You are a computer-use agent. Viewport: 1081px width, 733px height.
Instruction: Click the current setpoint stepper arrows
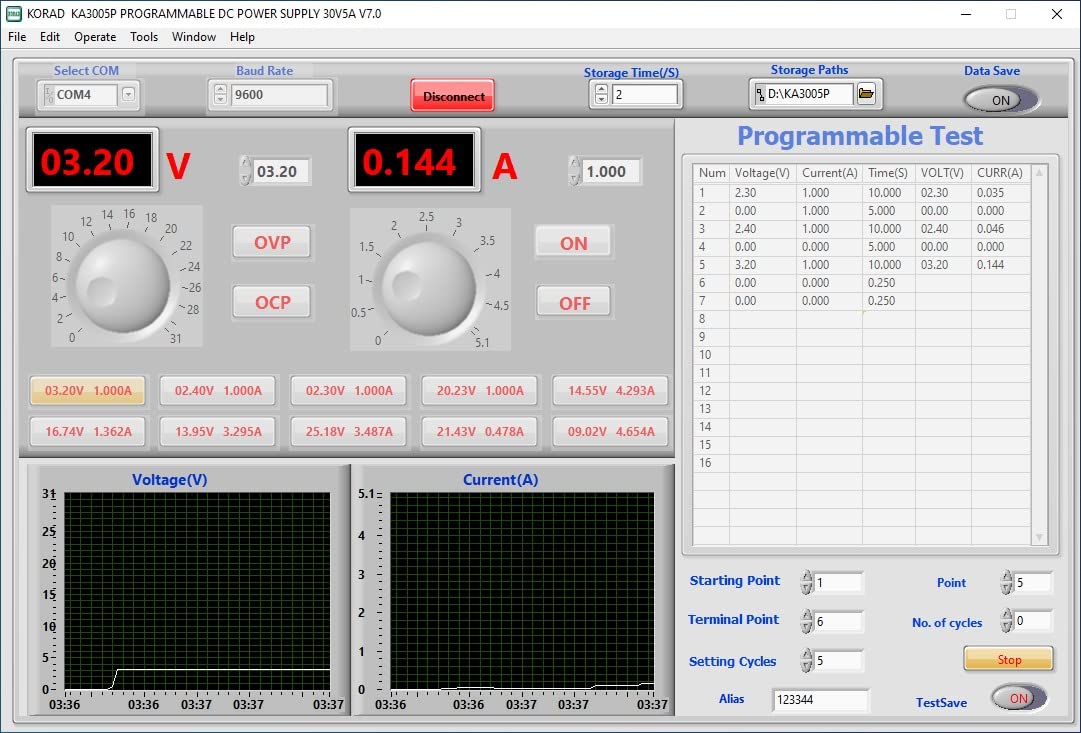(x=575, y=171)
